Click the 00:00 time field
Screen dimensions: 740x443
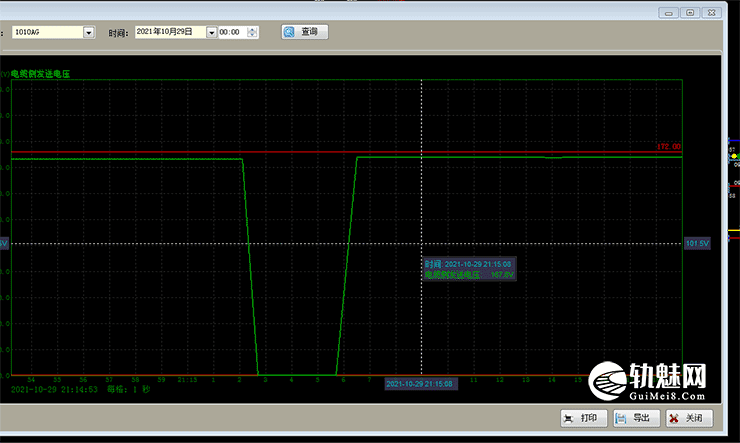point(233,32)
